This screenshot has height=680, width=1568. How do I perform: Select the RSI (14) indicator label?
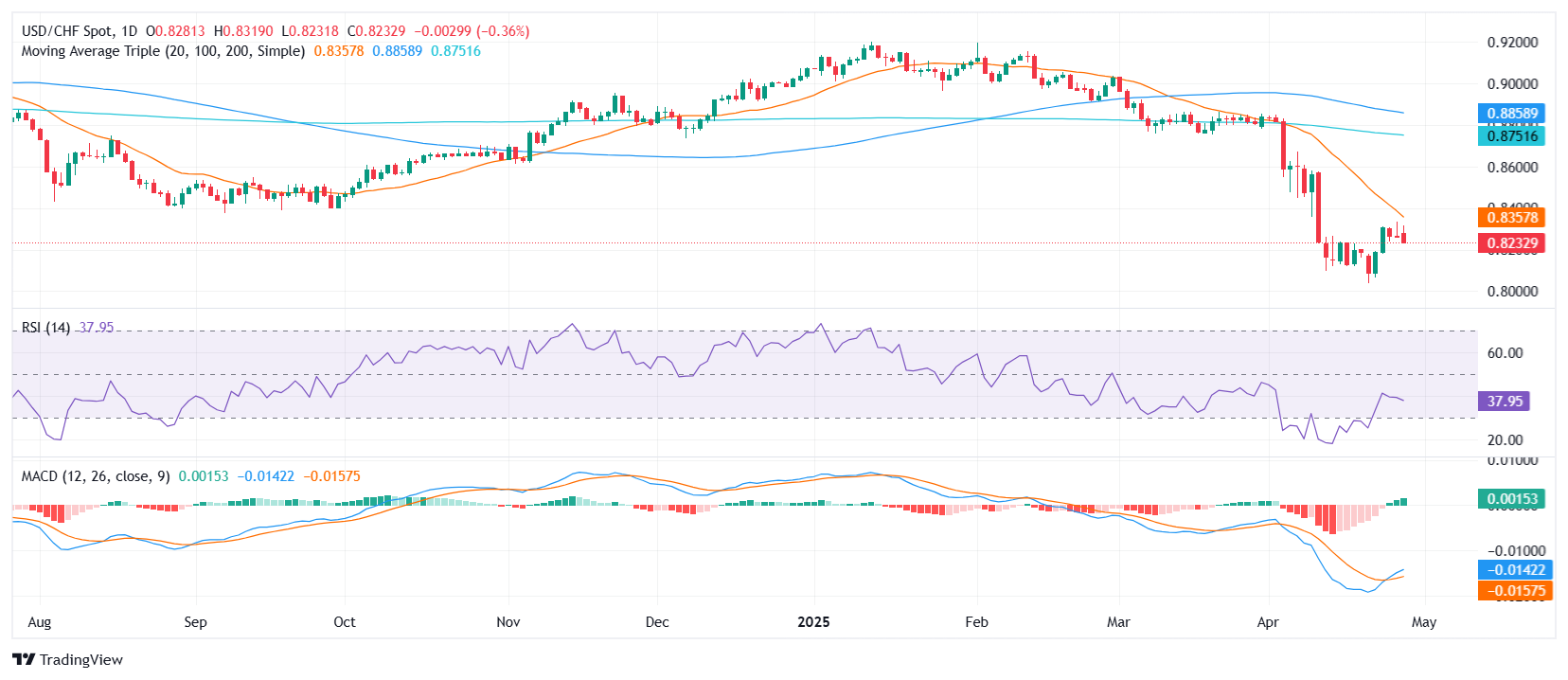tap(45, 328)
